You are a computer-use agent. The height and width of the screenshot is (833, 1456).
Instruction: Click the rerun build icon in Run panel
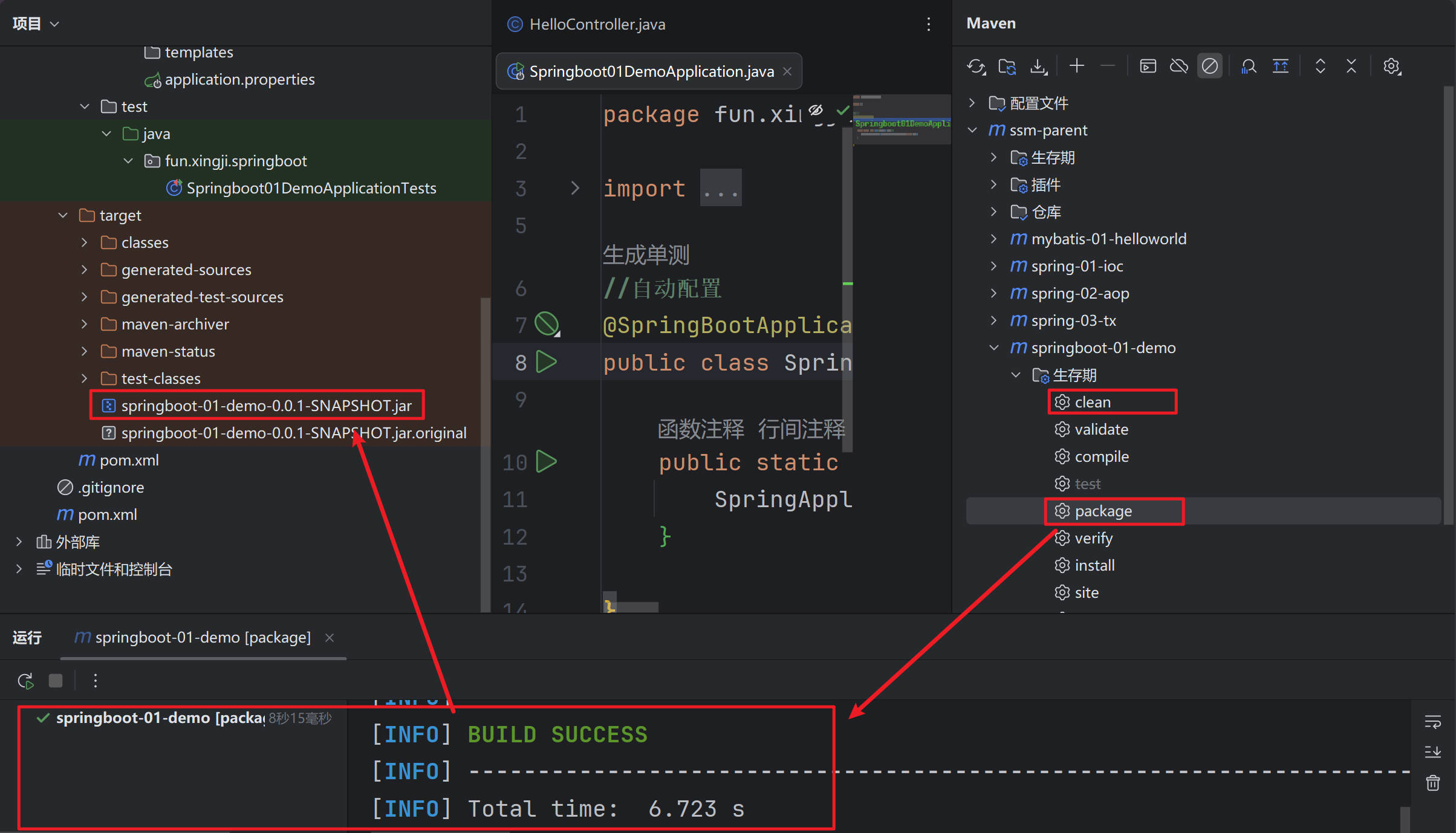(x=25, y=681)
